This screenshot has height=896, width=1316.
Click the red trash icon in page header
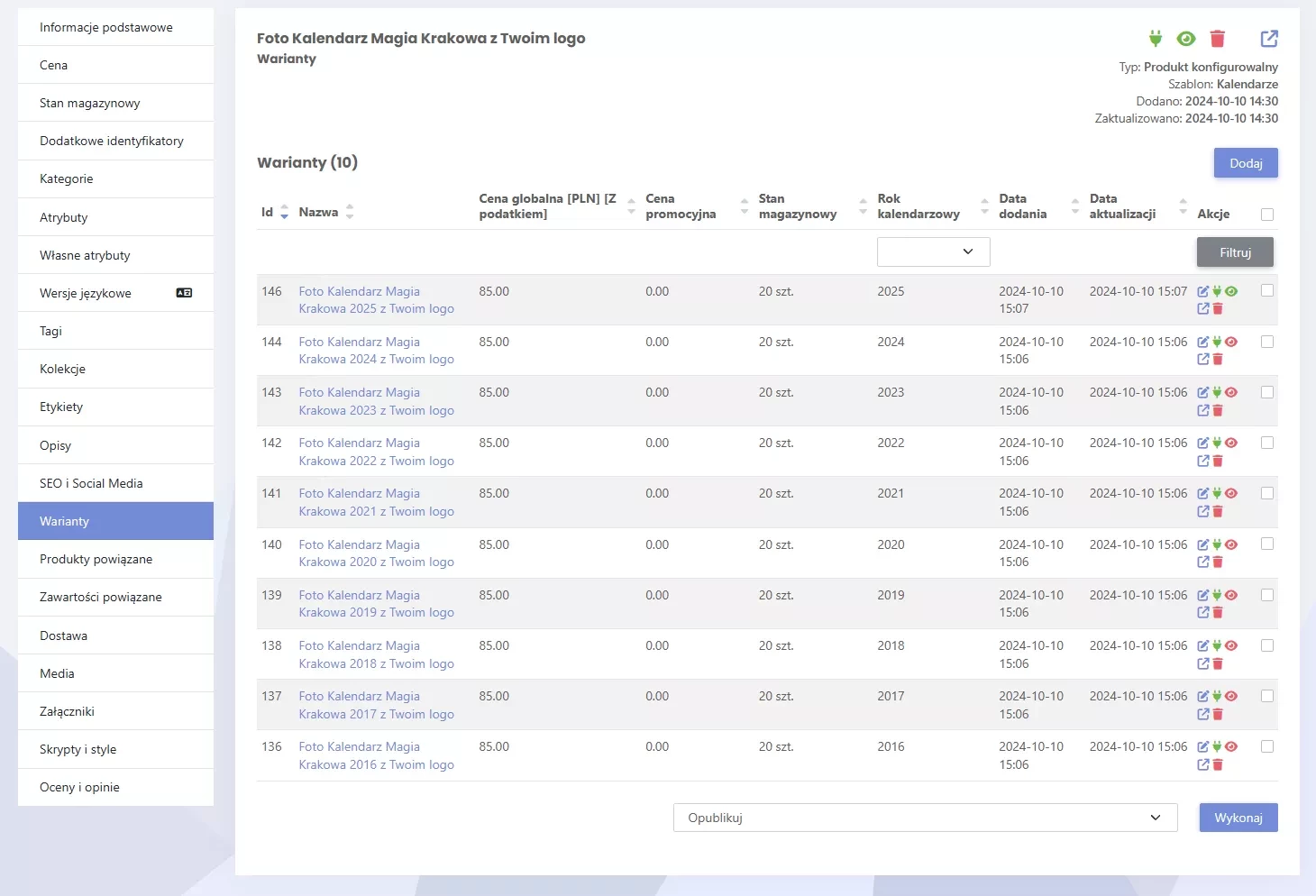[x=1218, y=38]
